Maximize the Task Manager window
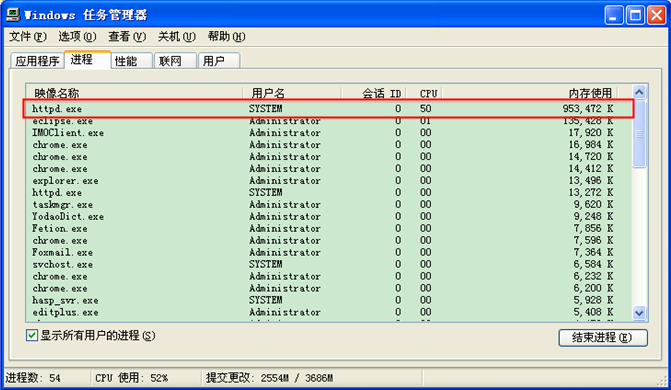The width and height of the screenshot is (671, 390). [x=635, y=15]
